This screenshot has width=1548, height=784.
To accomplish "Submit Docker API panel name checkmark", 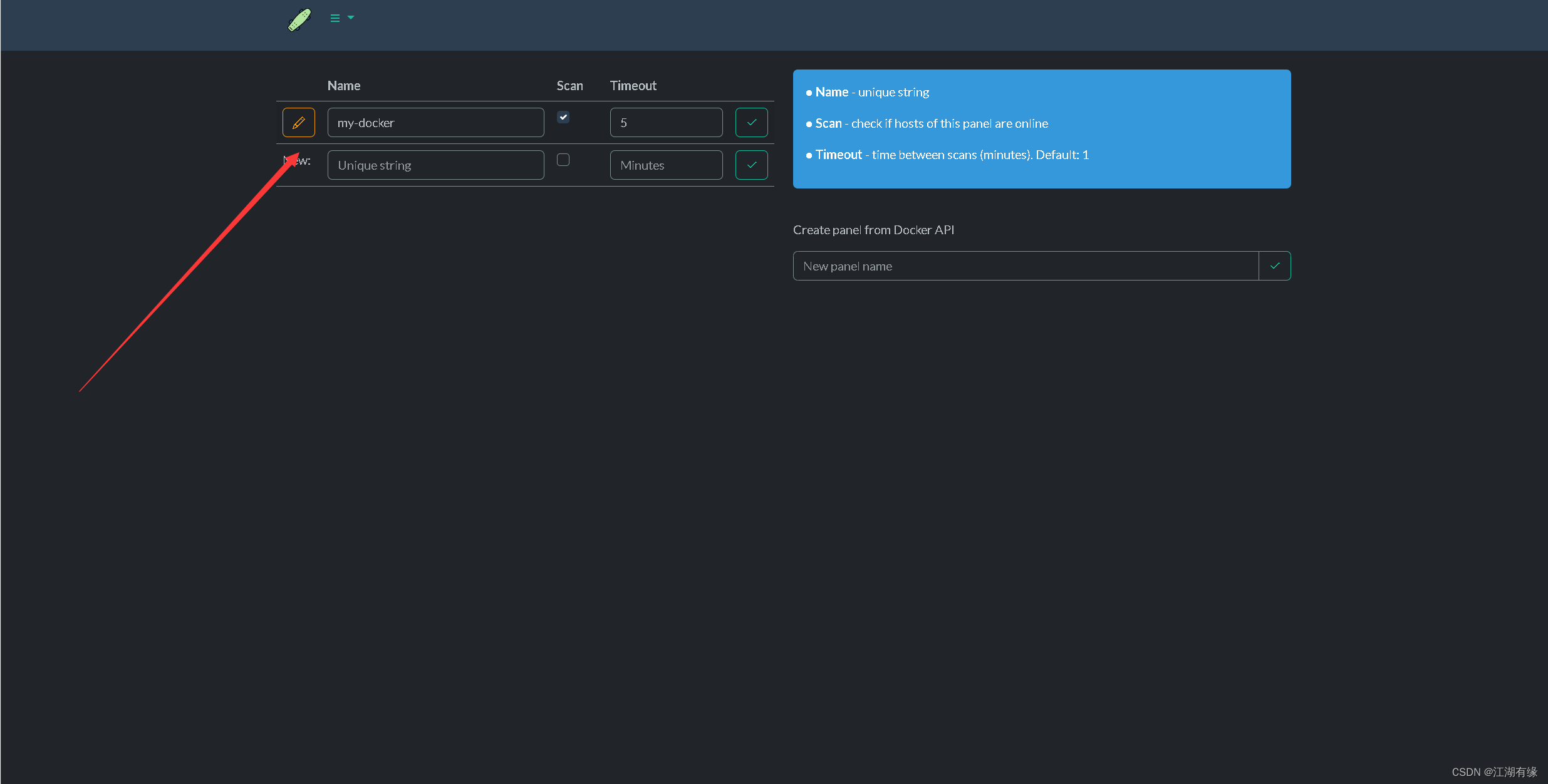I will click(x=1274, y=266).
